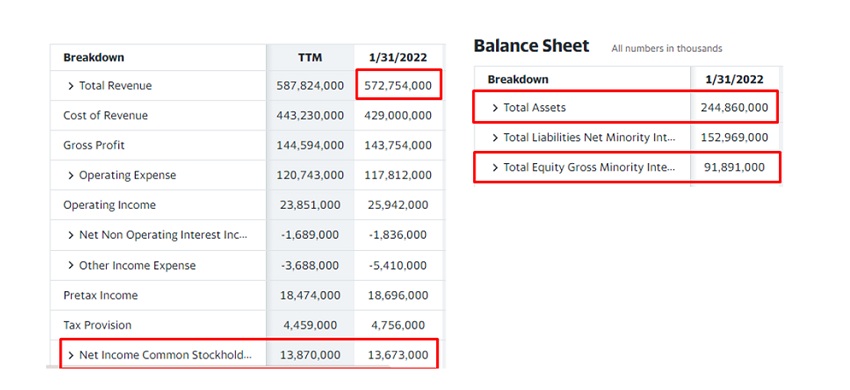850x390 pixels.
Task: Click Tax Provision value 4,459,000
Action: 310,325
